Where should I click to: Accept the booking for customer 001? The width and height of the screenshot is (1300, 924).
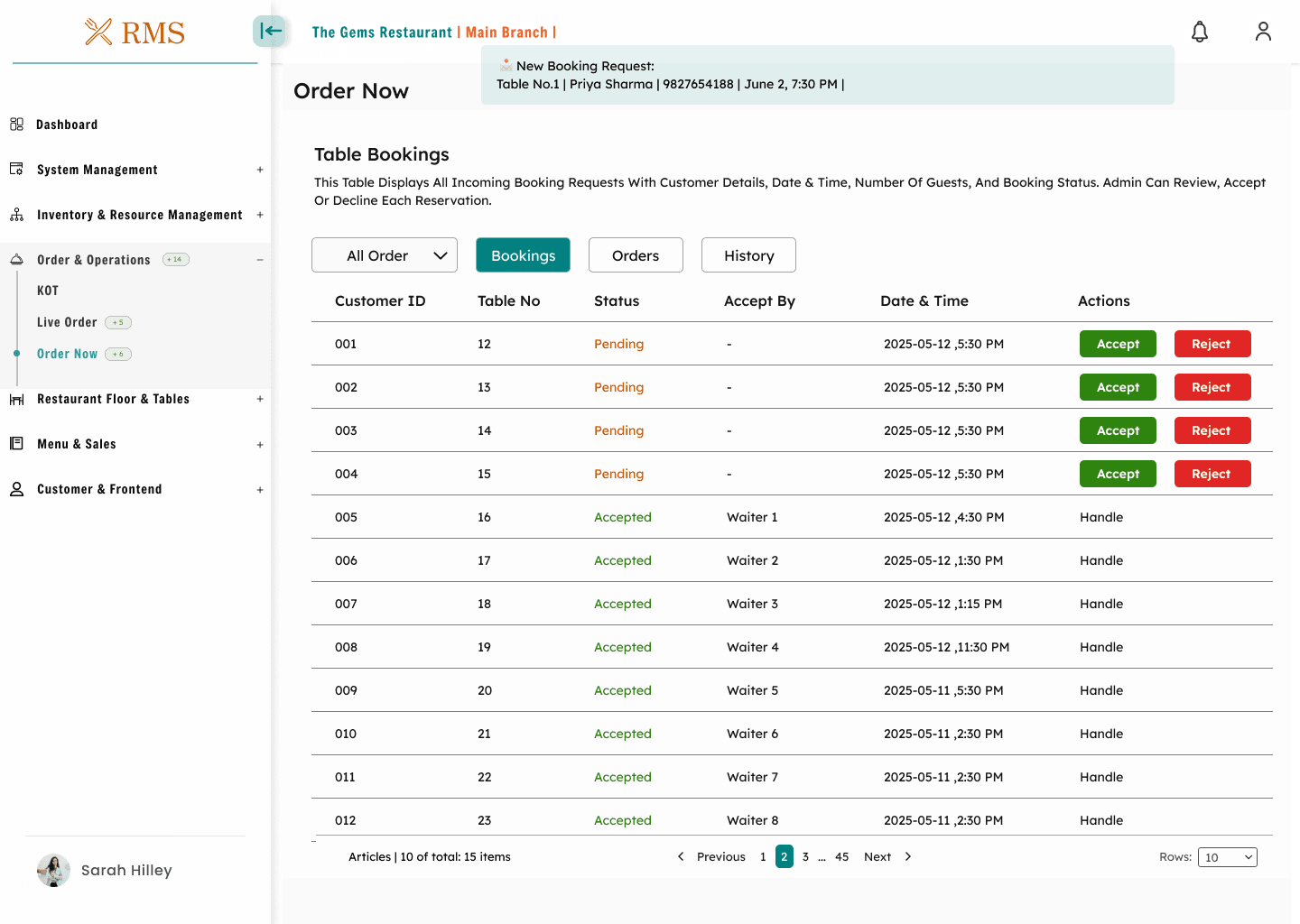[1118, 344]
